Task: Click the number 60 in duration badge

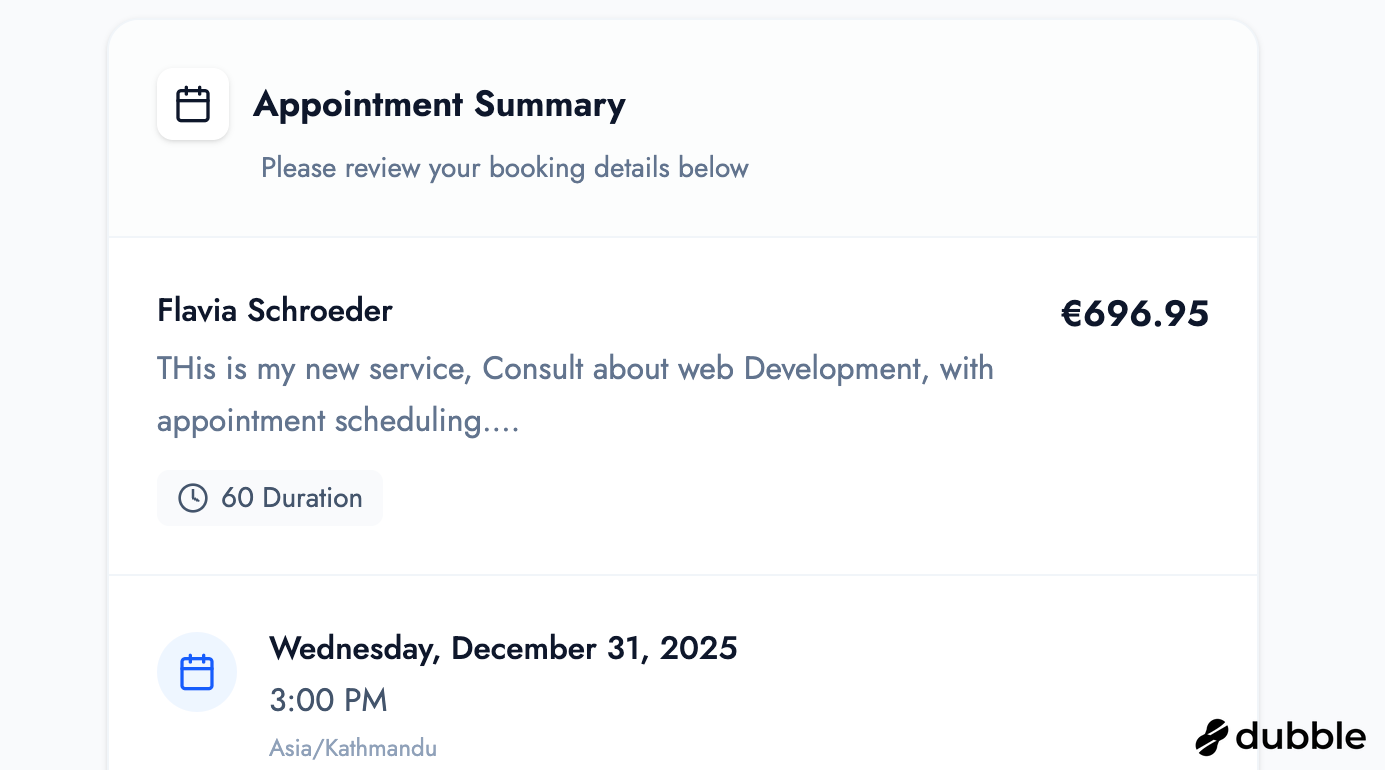Action: click(237, 498)
